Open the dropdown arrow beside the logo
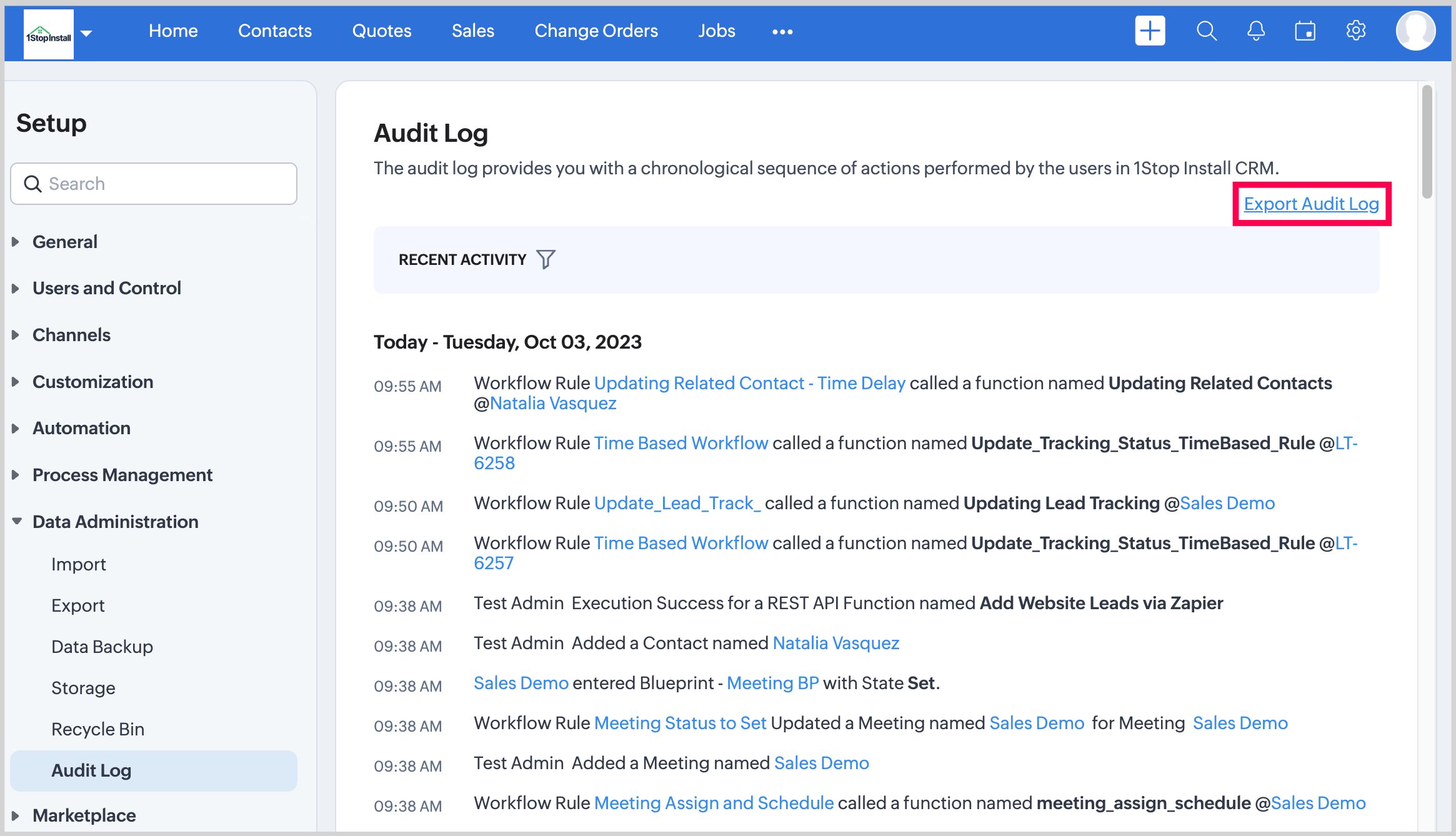Image resolution: width=1456 pixels, height=836 pixels. 87,33
